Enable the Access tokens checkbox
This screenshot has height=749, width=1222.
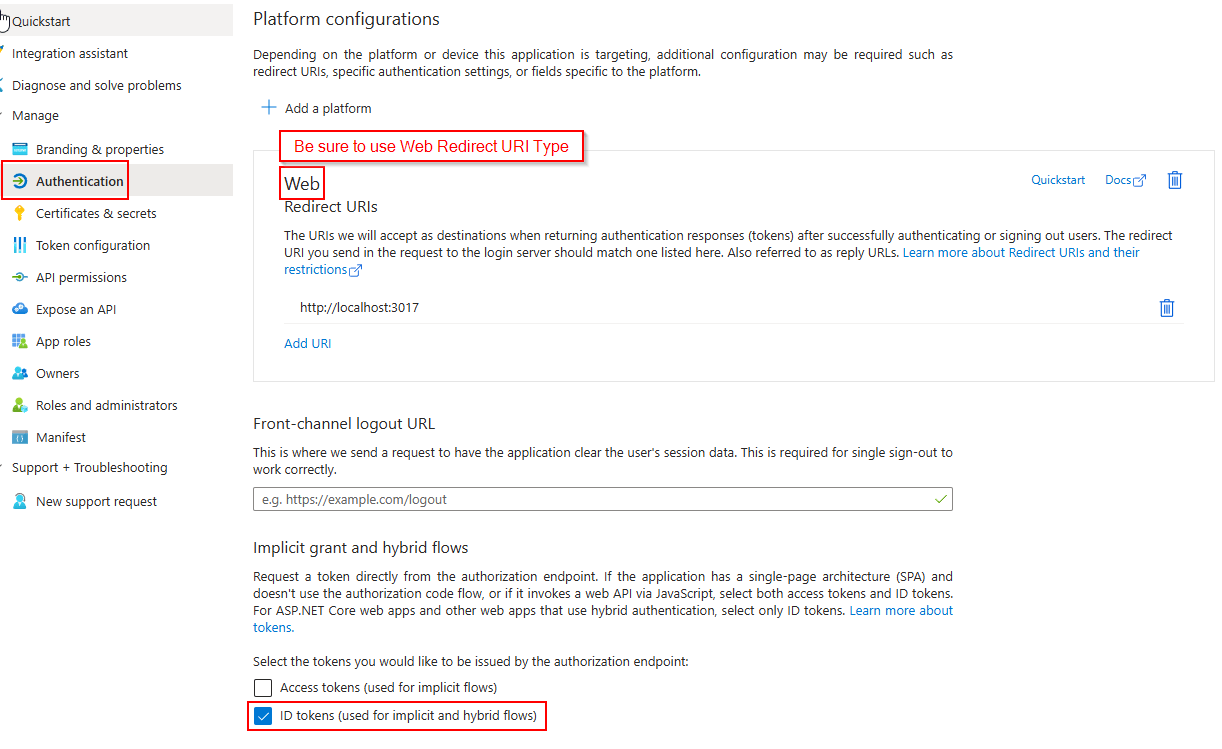(x=263, y=687)
